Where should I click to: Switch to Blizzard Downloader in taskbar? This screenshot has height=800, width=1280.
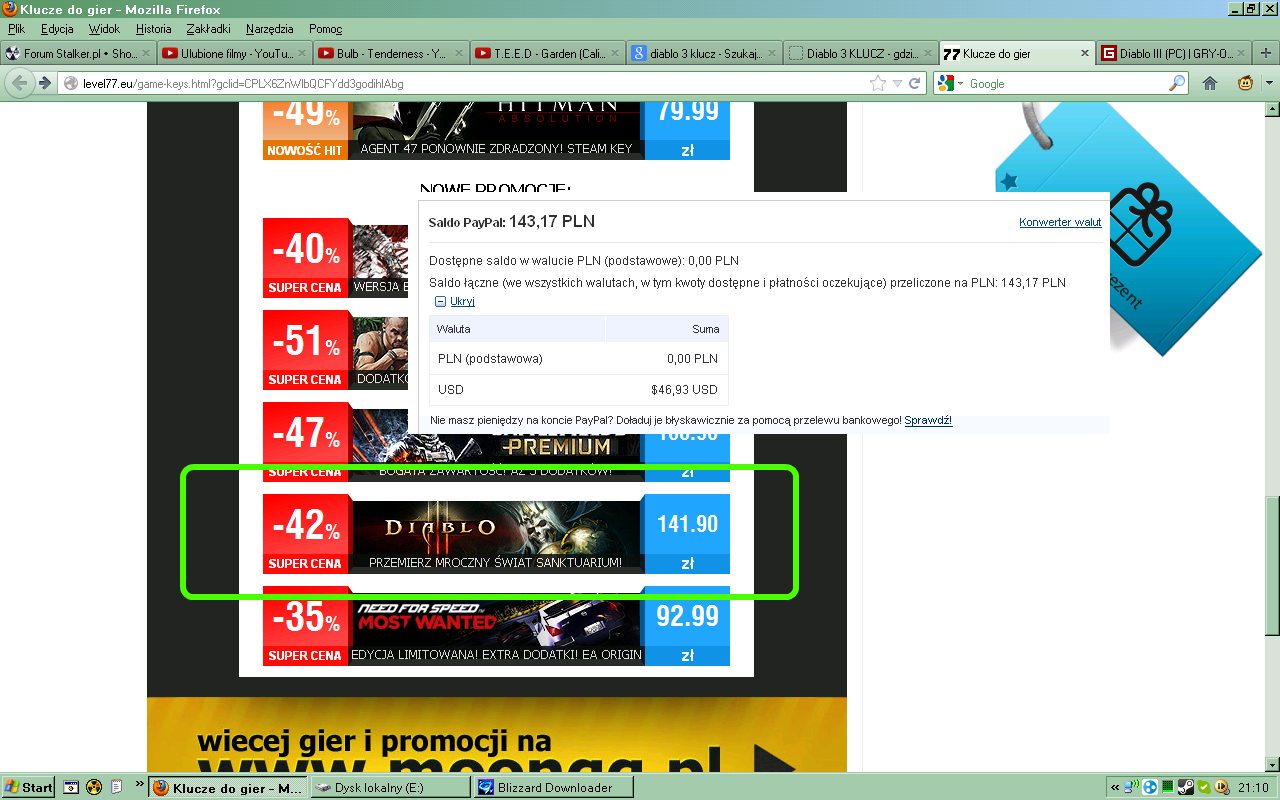point(554,787)
